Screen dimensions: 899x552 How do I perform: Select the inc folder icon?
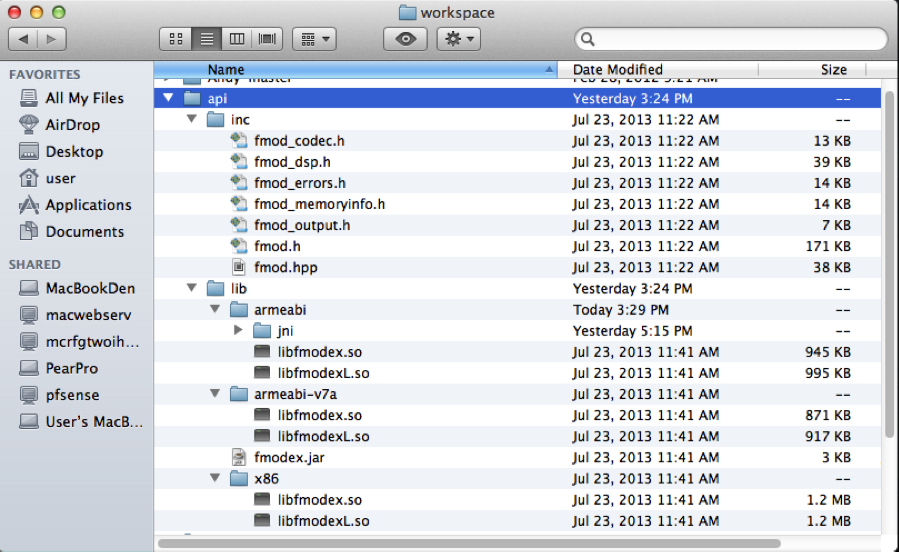216,119
